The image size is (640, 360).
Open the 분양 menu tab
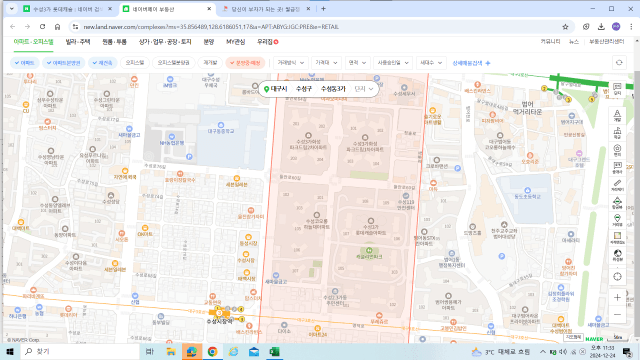tap(209, 42)
